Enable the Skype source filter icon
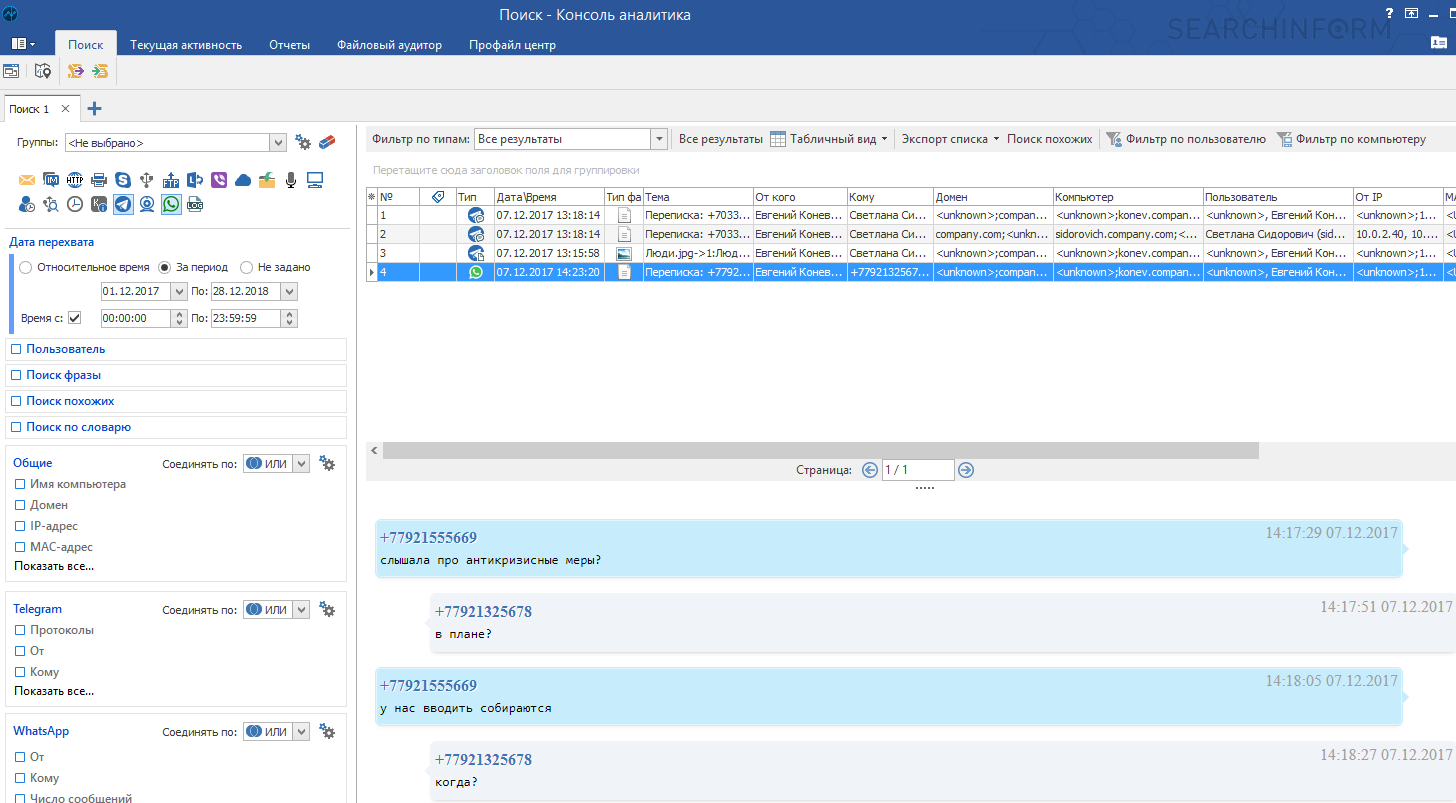The image size is (1456, 803). click(123, 180)
